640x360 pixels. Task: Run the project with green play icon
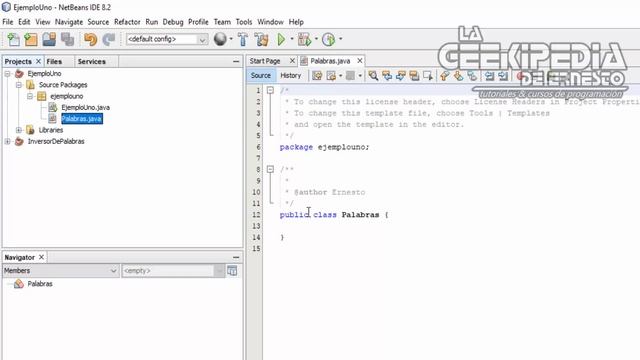coord(281,39)
